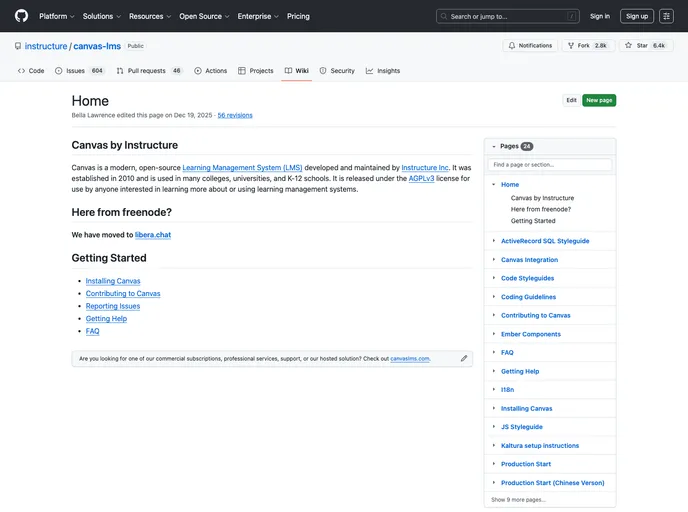Open the AGPLv3 license link

click(x=421, y=179)
